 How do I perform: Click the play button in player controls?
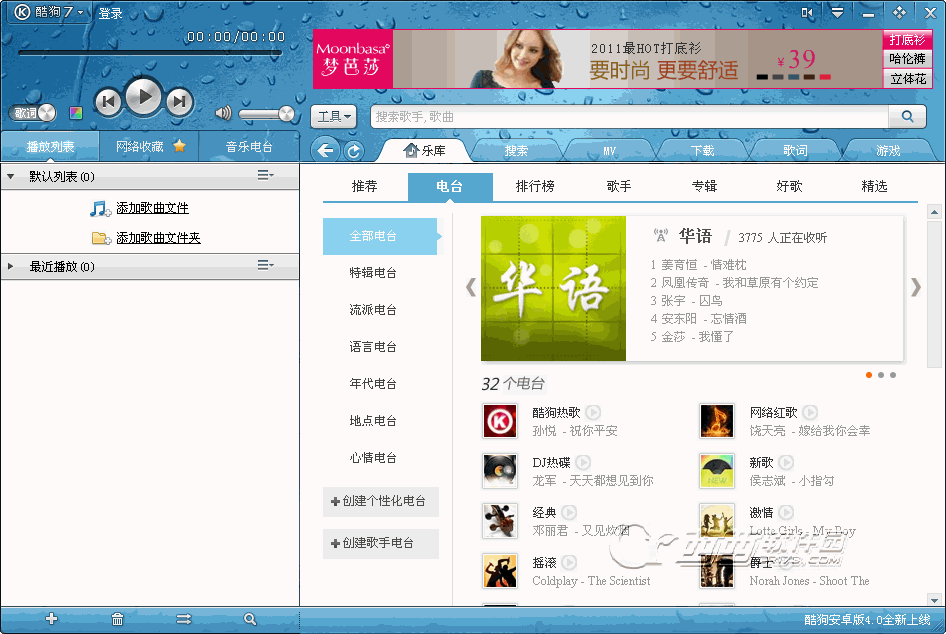pos(144,97)
